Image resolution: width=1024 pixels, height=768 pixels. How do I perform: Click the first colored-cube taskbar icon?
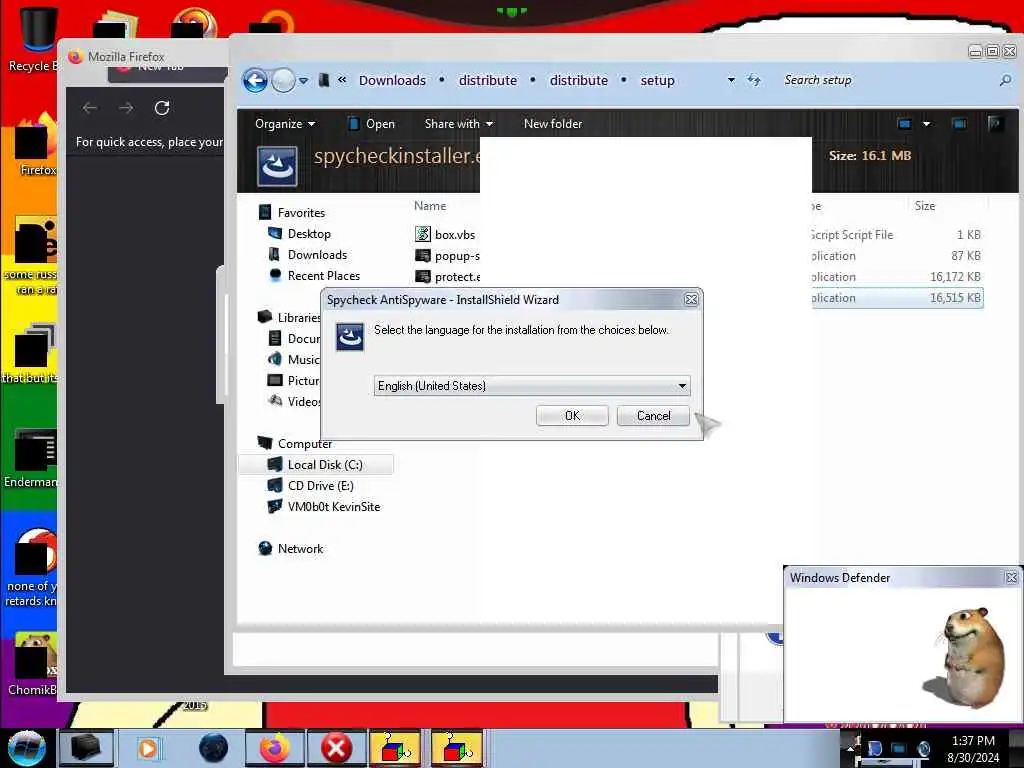click(x=394, y=748)
